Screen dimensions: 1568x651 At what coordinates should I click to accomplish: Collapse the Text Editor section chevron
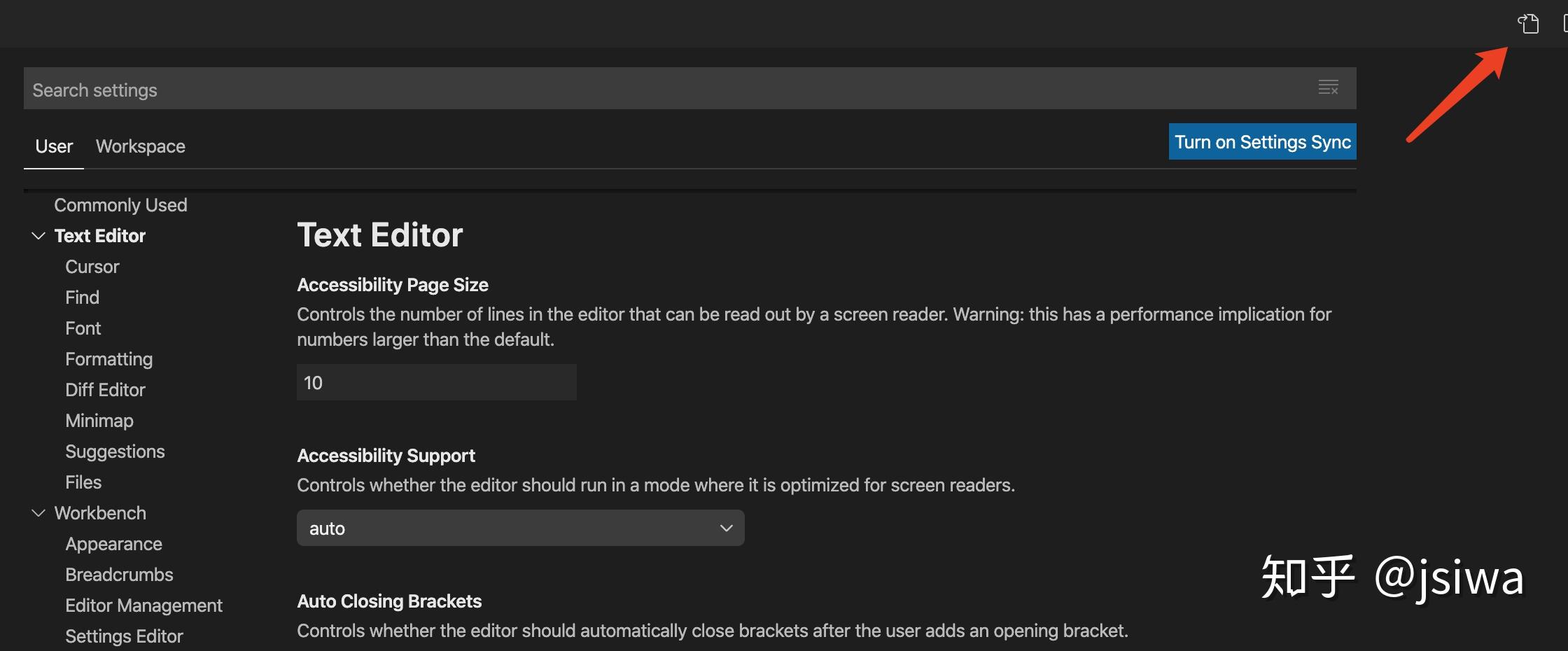tap(38, 235)
